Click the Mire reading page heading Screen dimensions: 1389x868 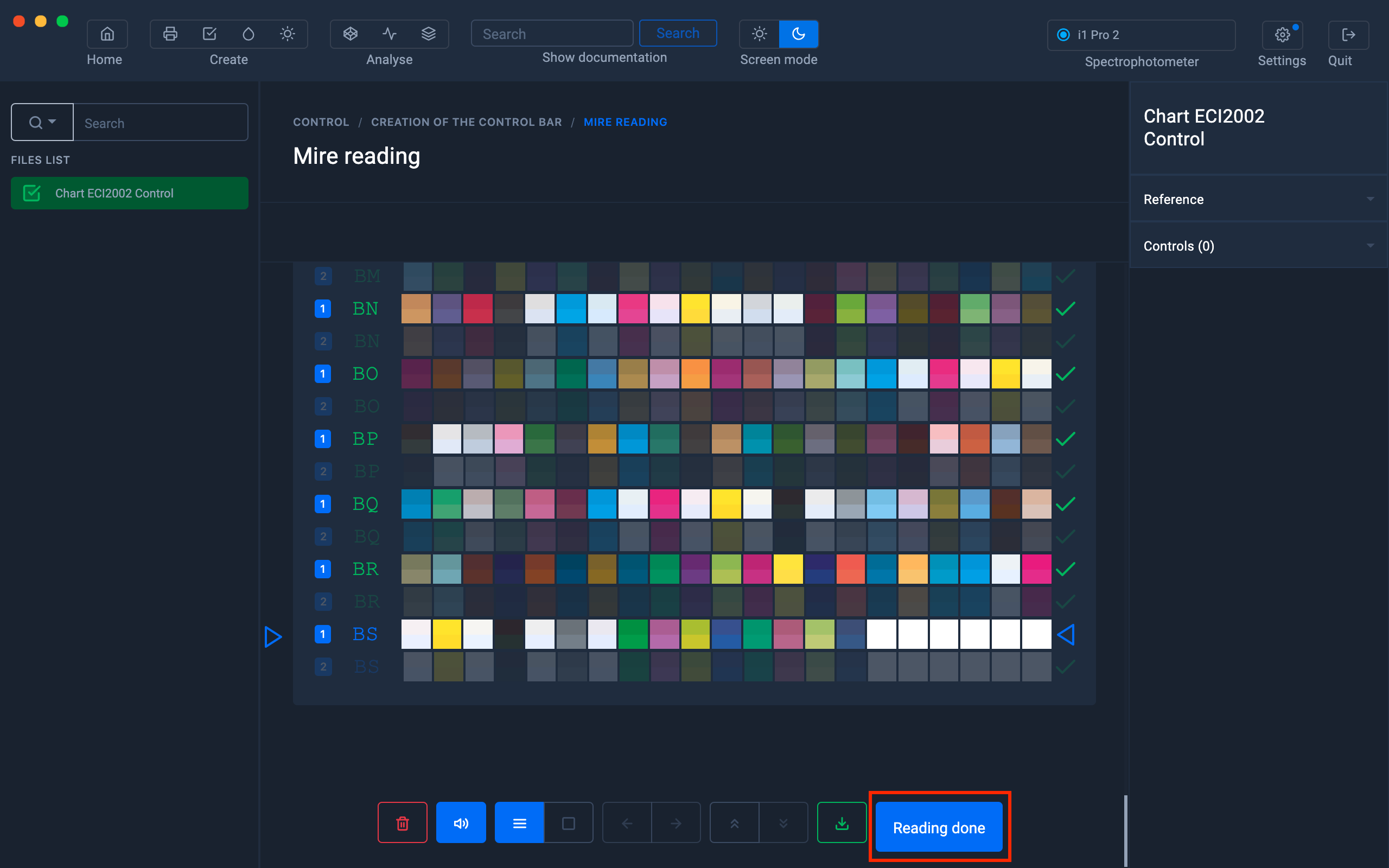[x=356, y=156]
